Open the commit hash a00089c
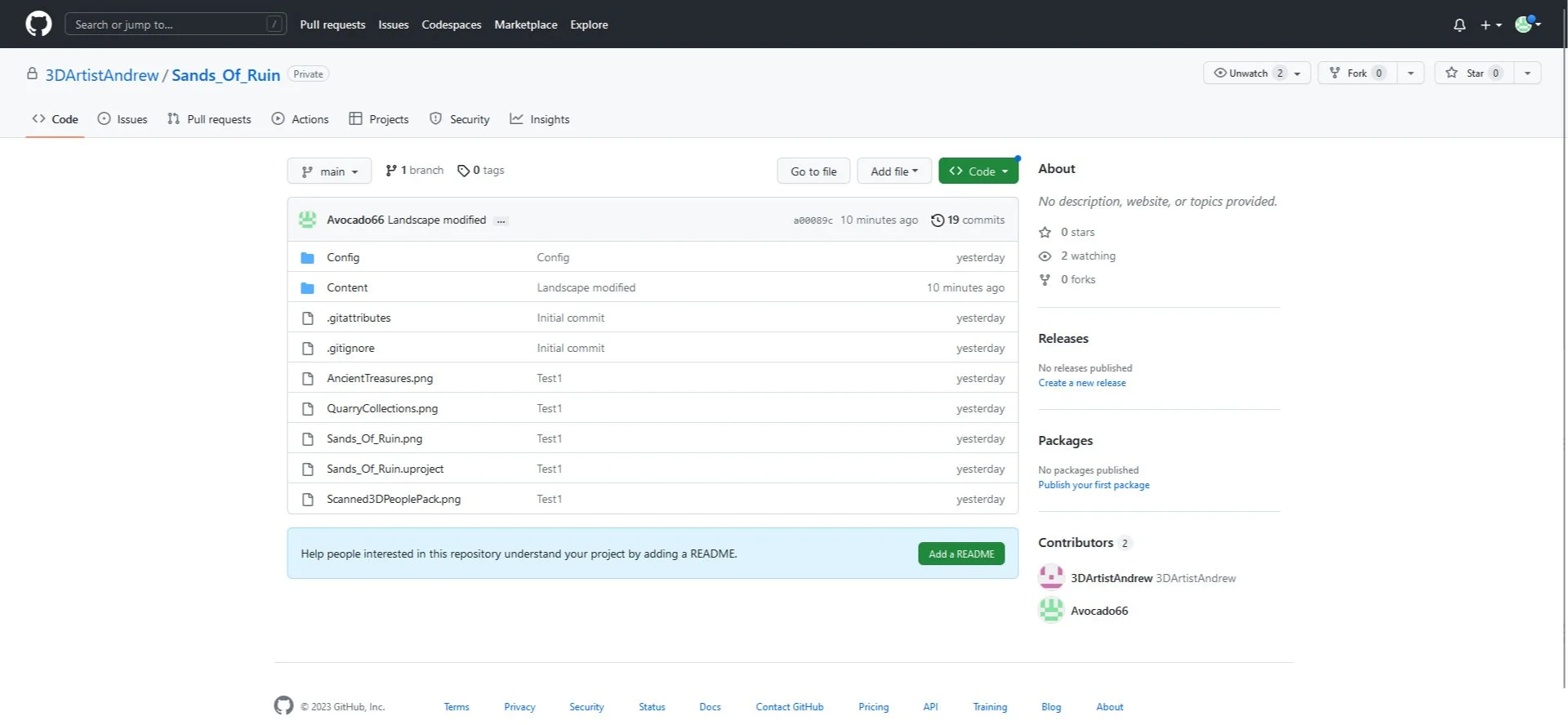This screenshot has height=725, width=1568. (x=813, y=220)
